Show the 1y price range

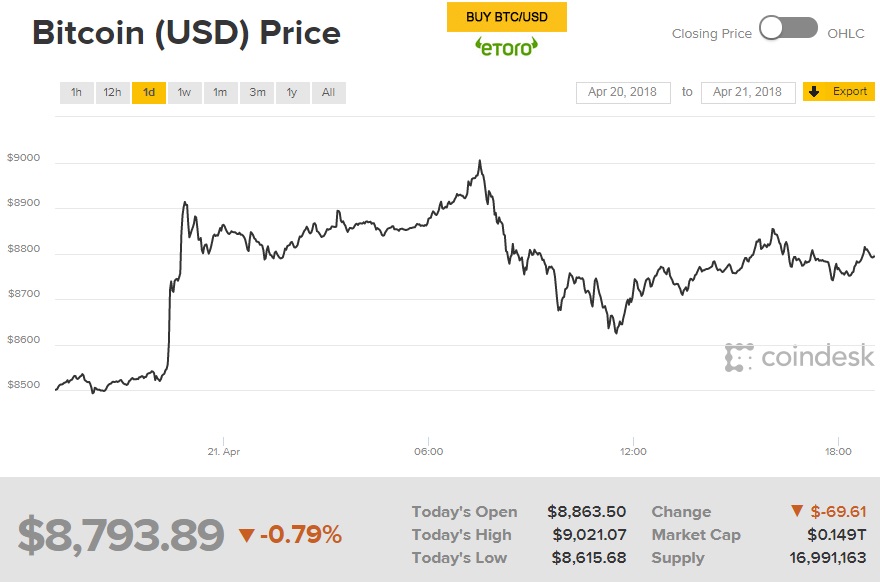pyautogui.click(x=292, y=93)
